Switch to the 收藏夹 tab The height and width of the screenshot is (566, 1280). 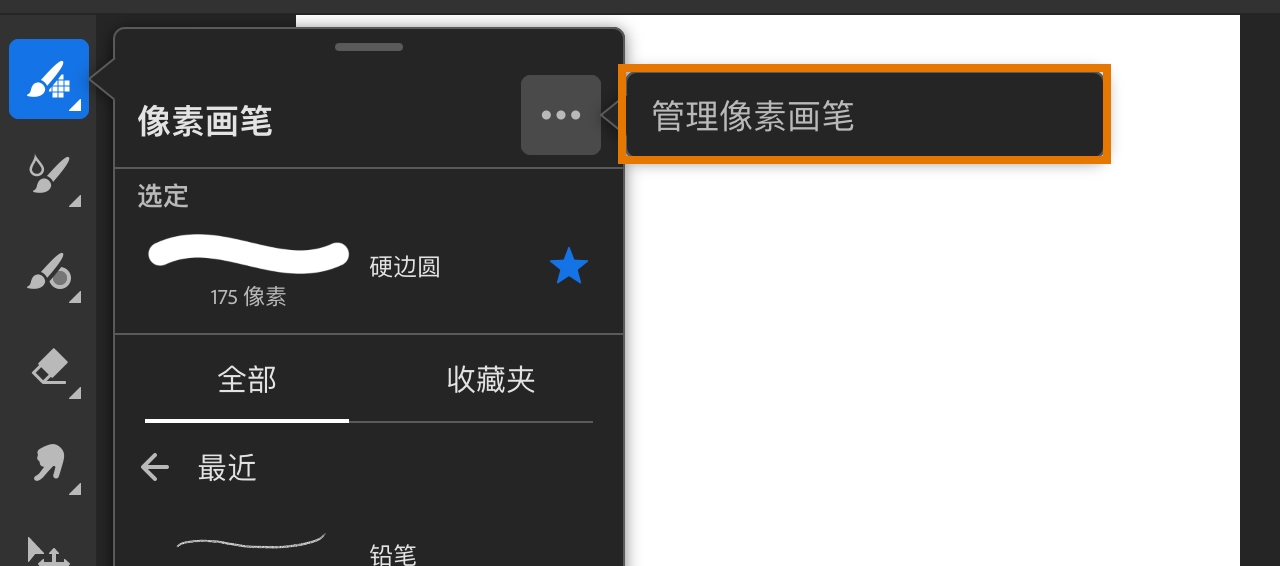coord(491,380)
